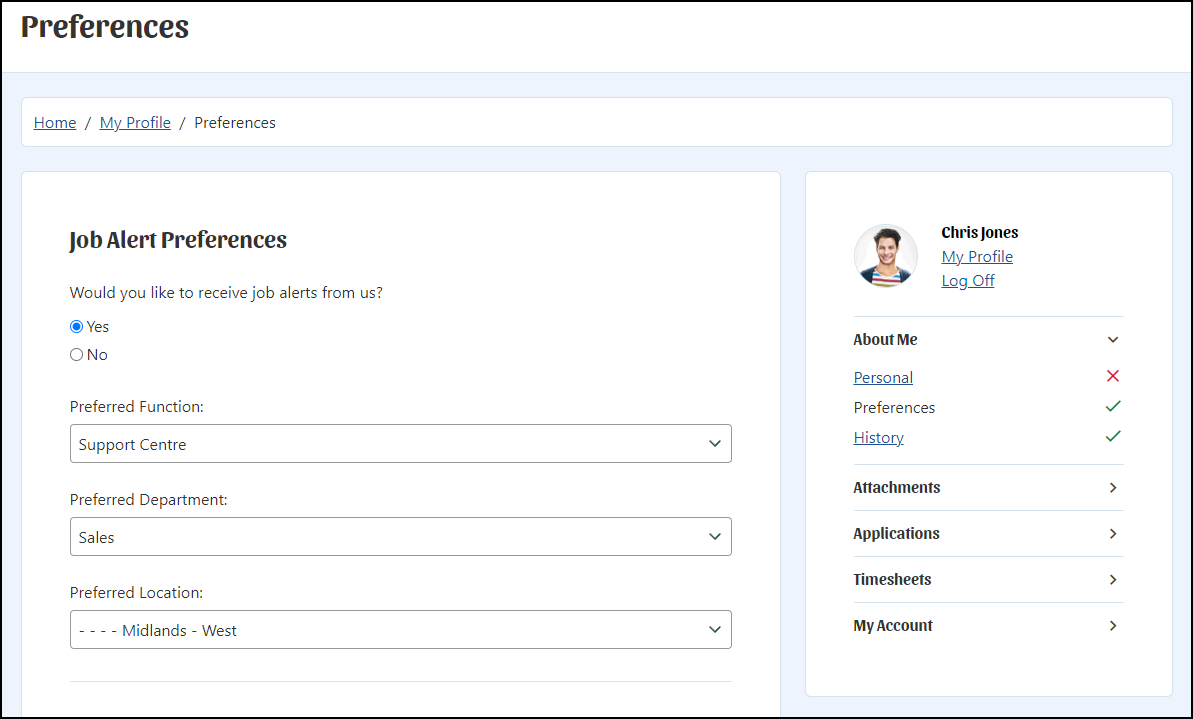
Task: Click My Profile under Chris Jones
Action: (x=977, y=256)
